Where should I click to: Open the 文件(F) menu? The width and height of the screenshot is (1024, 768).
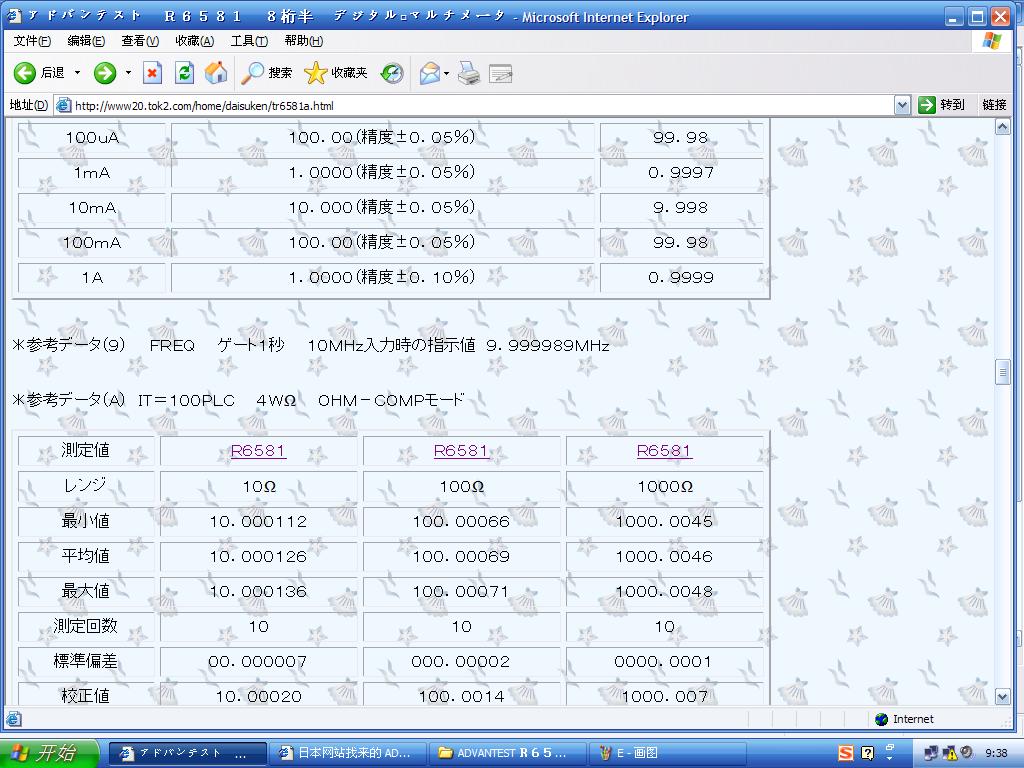pos(32,41)
